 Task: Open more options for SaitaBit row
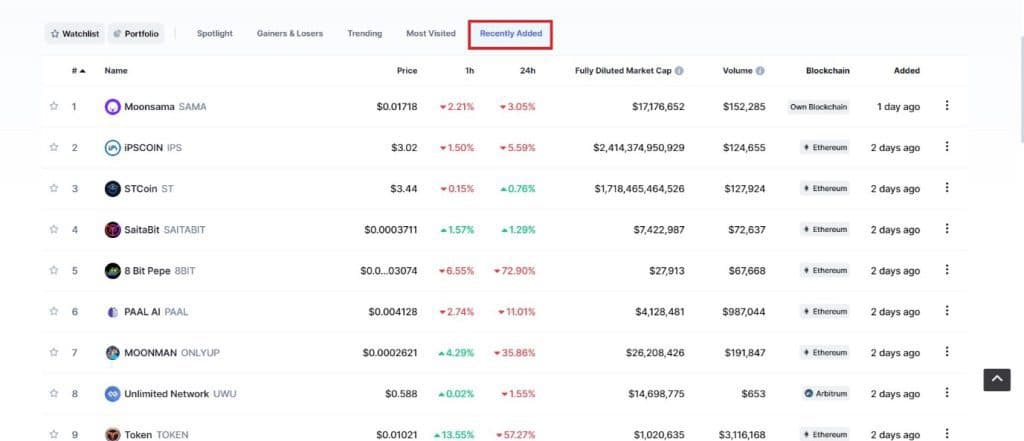[946, 229]
